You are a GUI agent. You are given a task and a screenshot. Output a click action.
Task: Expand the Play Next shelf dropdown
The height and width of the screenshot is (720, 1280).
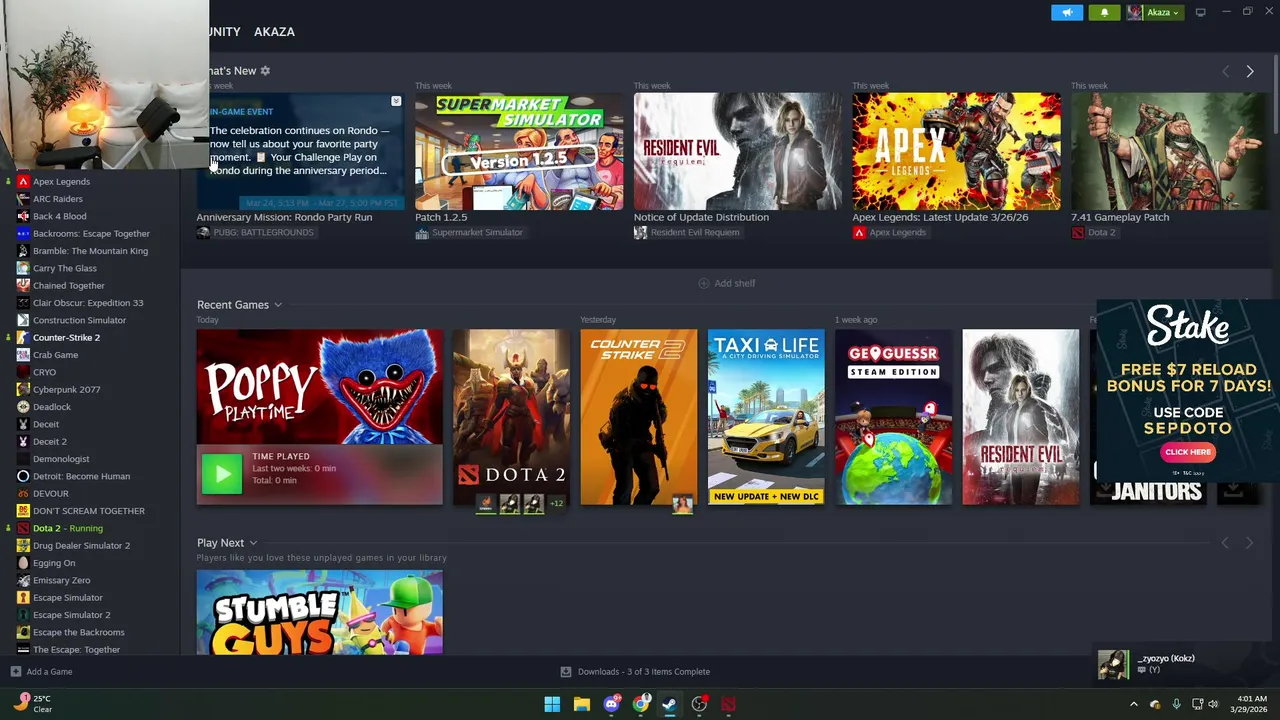click(x=254, y=543)
